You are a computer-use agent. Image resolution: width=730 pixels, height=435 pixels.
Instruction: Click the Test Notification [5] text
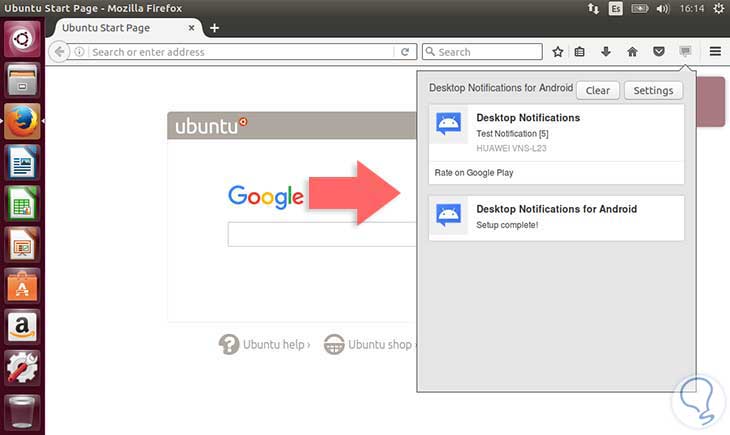tap(512, 134)
